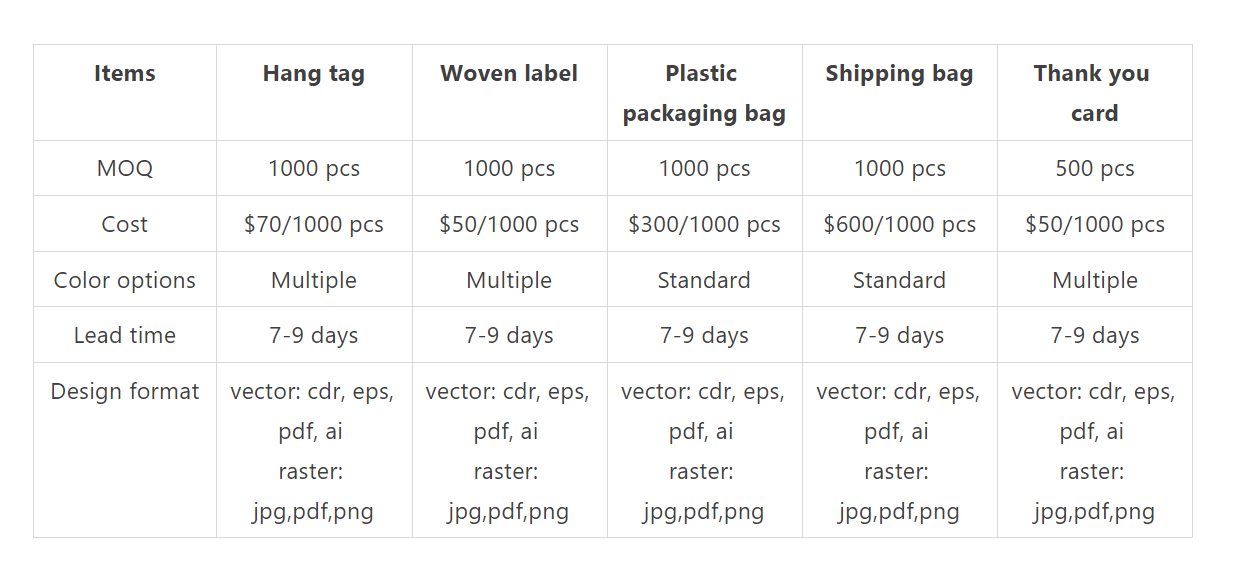The width and height of the screenshot is (1237, 581).
Task: Click Thank you card's 7-9 days cell
Action: (x=1094, y=336)
